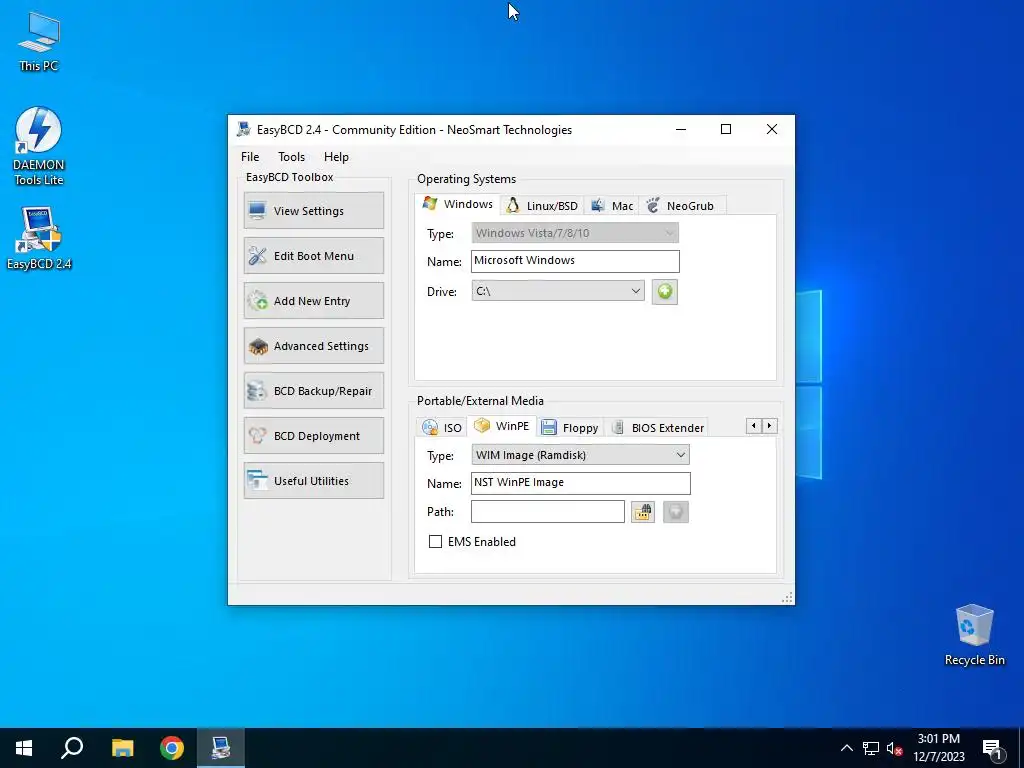Switch to the Windows operating system tab
The image size is (1024, 768).
tap(457, 204)
